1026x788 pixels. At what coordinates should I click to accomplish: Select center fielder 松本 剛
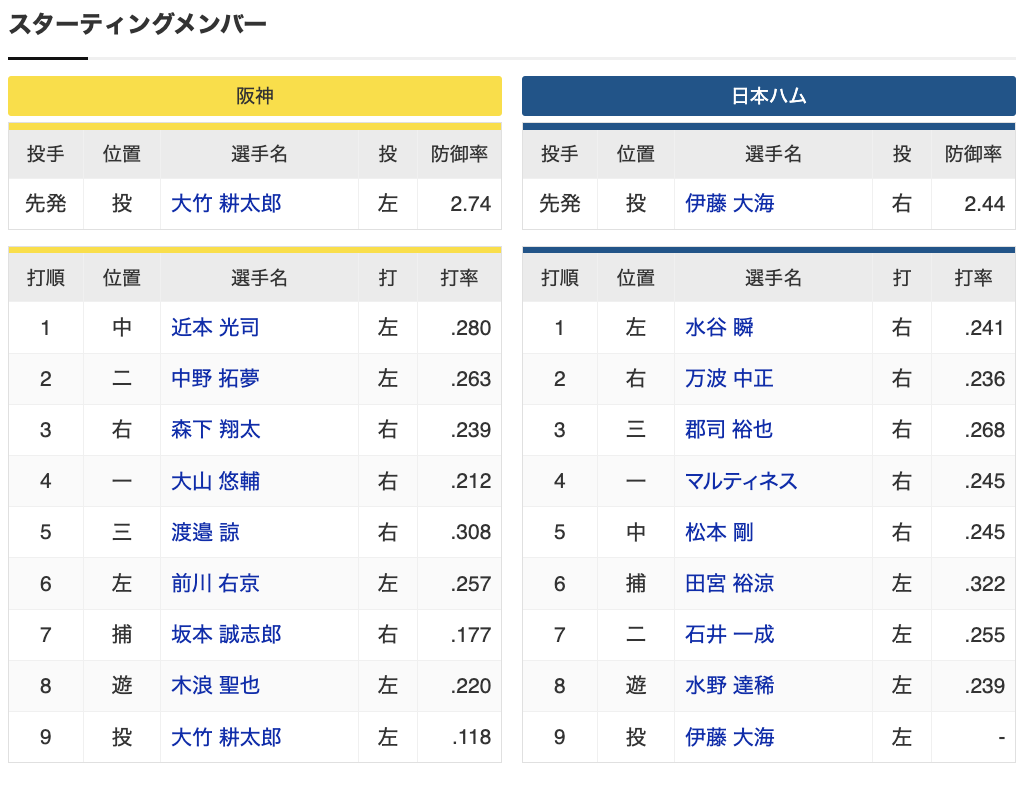[x=718, y=532]
